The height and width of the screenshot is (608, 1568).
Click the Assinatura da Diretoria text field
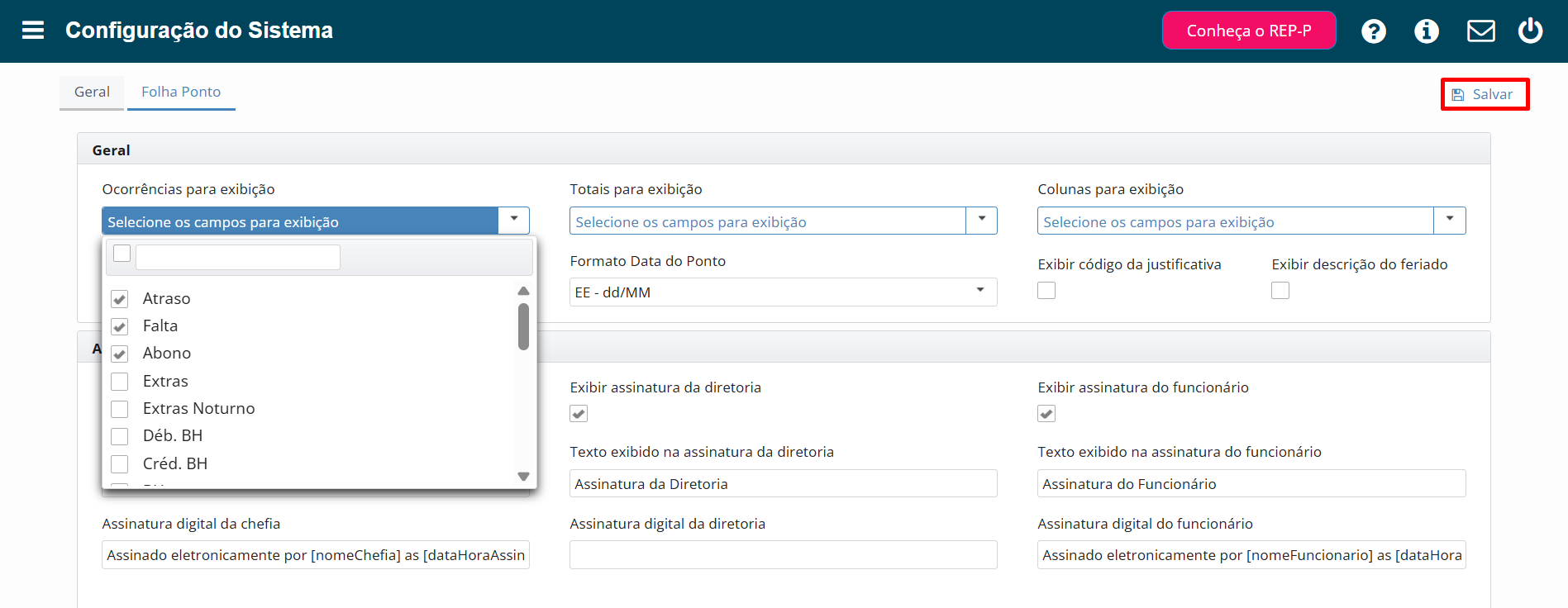click(x=783, y=483)
